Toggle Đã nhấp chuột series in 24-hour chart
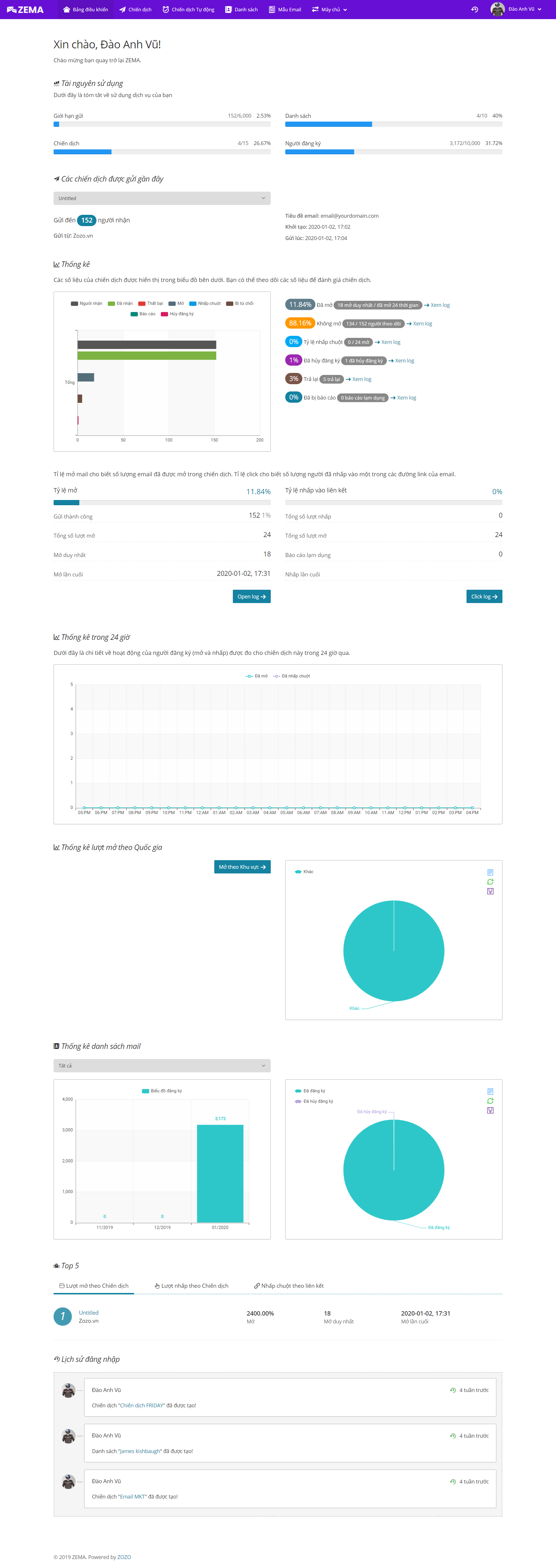The image size is (556, 1568). pyautogui.click(x=292, y=676)
